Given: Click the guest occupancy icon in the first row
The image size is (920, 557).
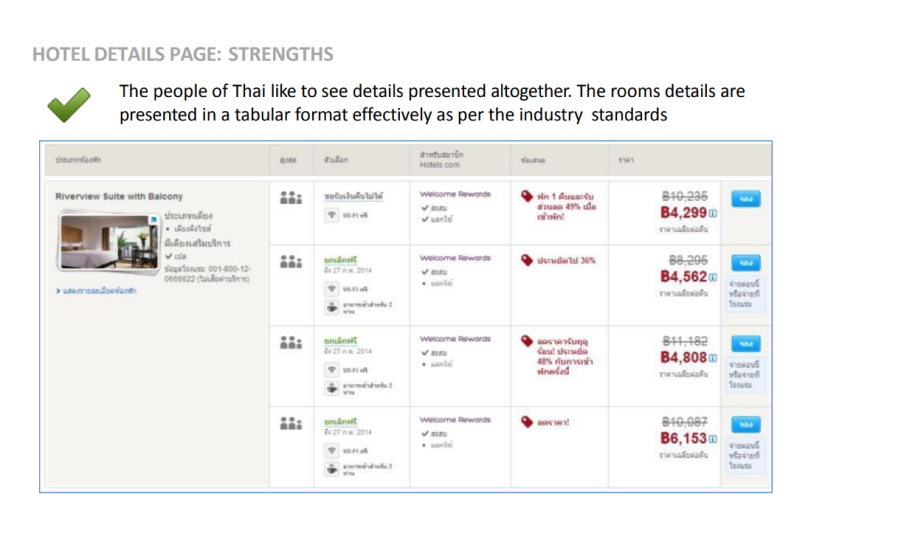Looking at the screenshot, I should point(291,198).
